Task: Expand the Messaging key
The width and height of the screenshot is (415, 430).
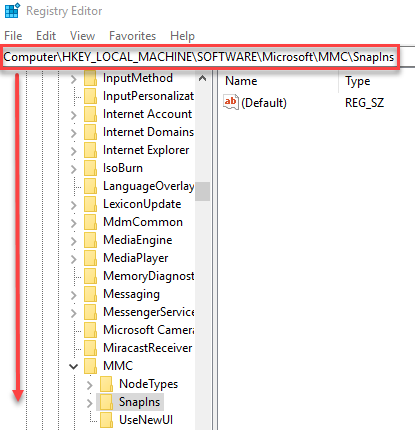Action: (x=74, y=295)
